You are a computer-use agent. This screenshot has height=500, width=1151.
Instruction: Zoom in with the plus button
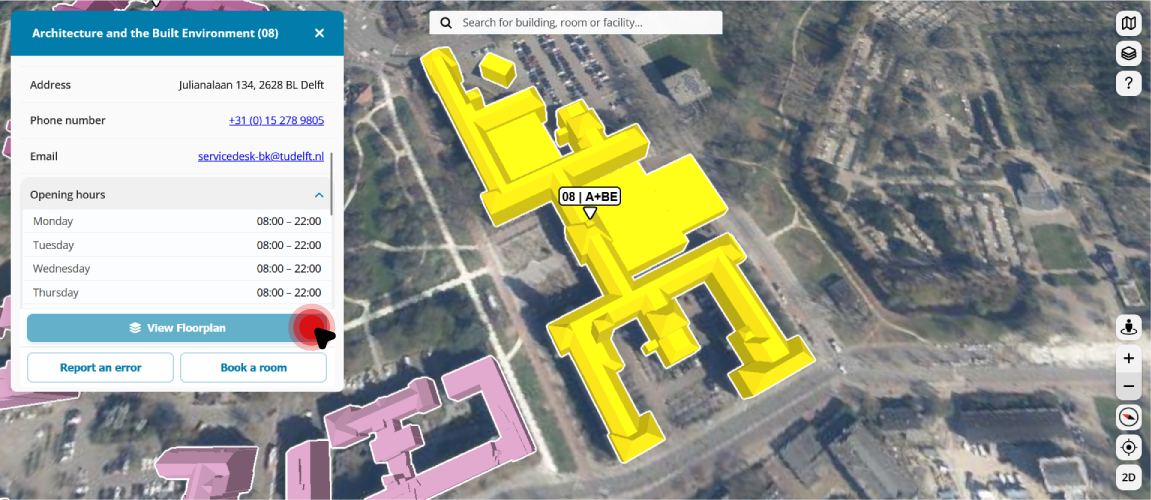(1128, 358)
